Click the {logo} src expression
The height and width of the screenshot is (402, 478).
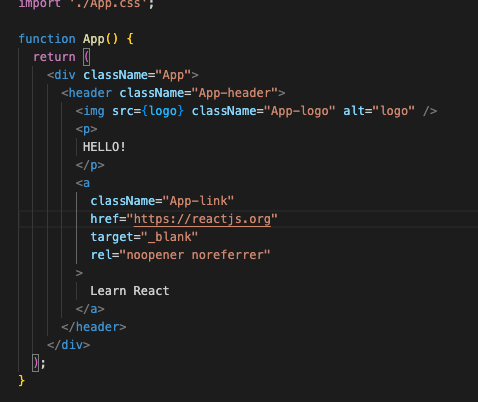pyautogui.click(x=163, y=111)
